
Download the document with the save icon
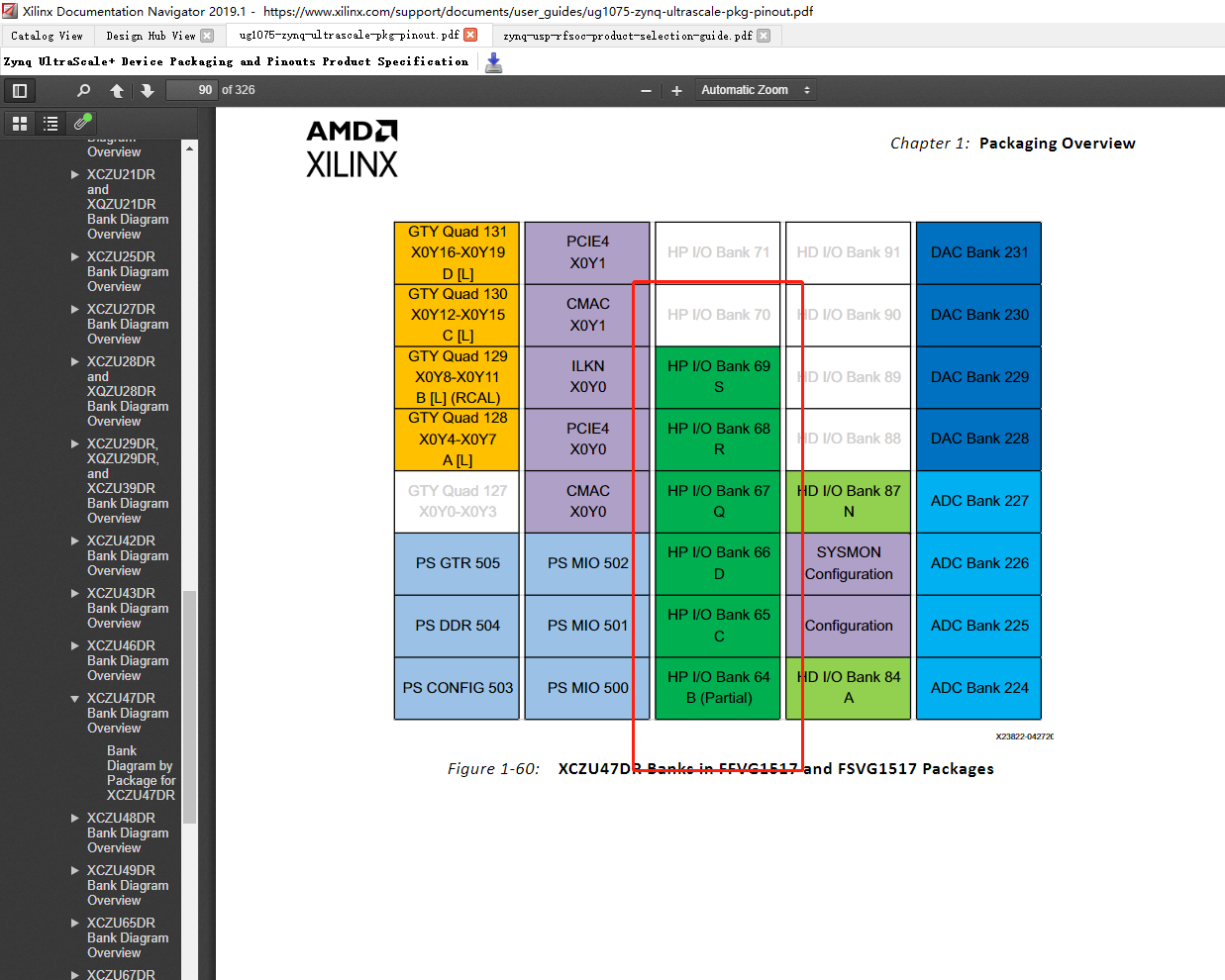(494, 62)
